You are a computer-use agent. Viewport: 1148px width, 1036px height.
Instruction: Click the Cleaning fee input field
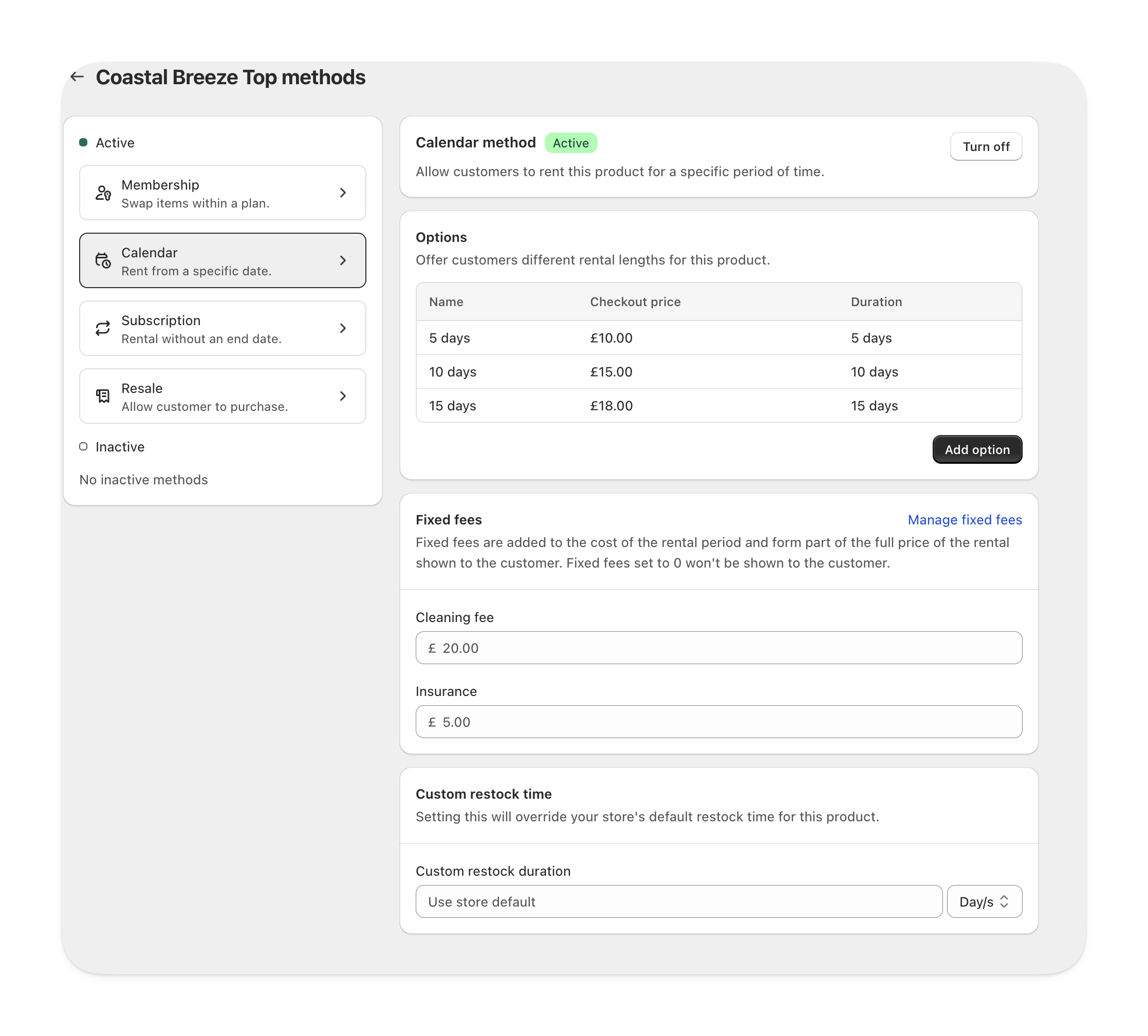(718, 648)
